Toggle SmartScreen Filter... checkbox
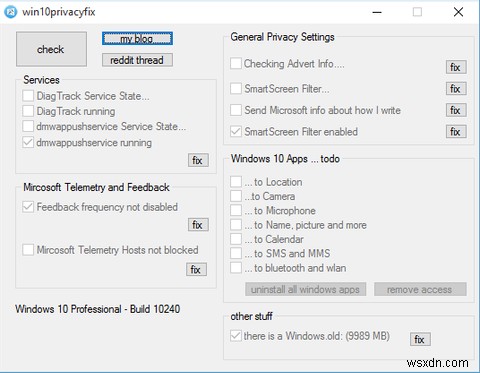Viewport: 480px width, 373px height. [236, 89]
